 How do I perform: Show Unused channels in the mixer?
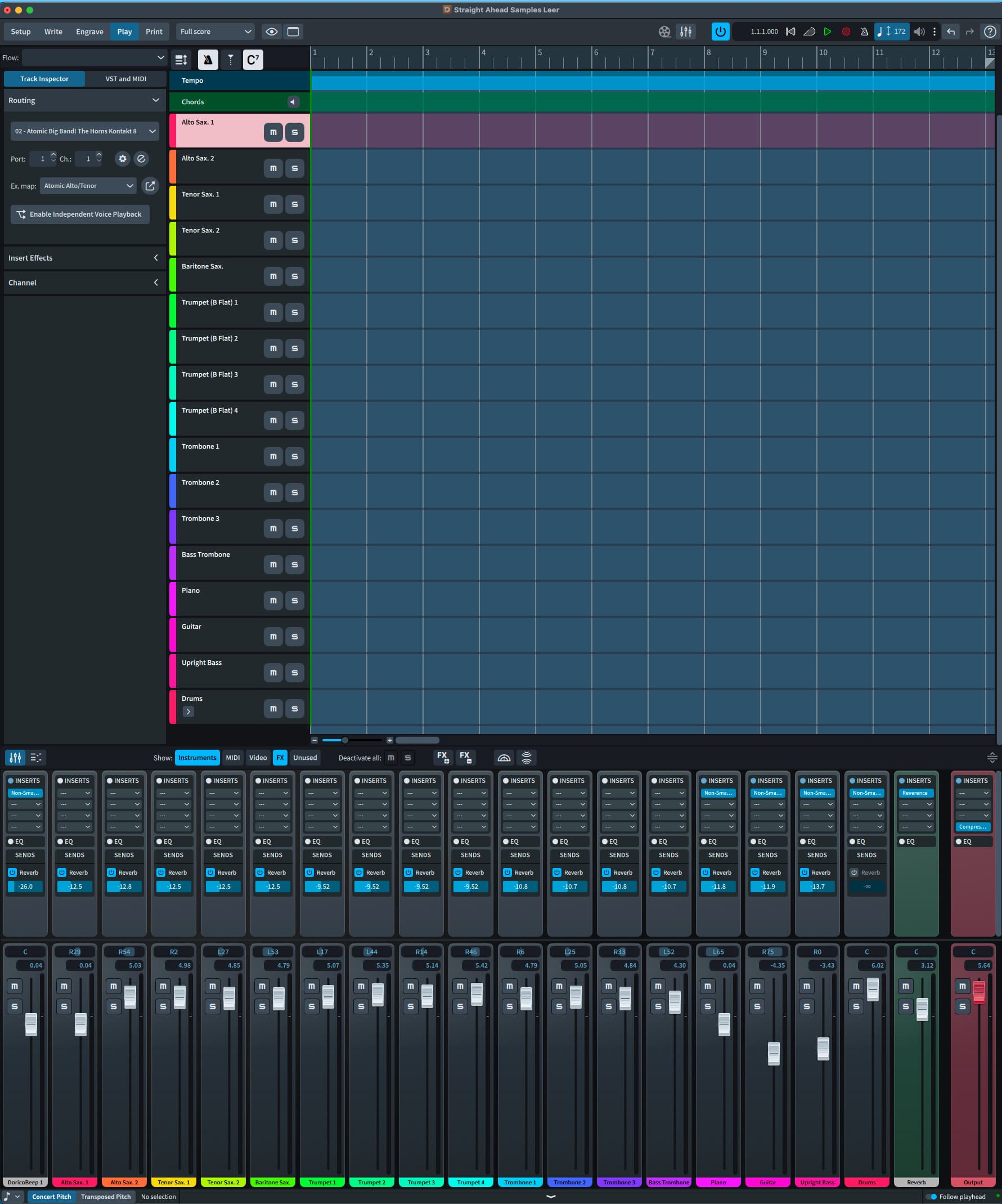(305, 758)
